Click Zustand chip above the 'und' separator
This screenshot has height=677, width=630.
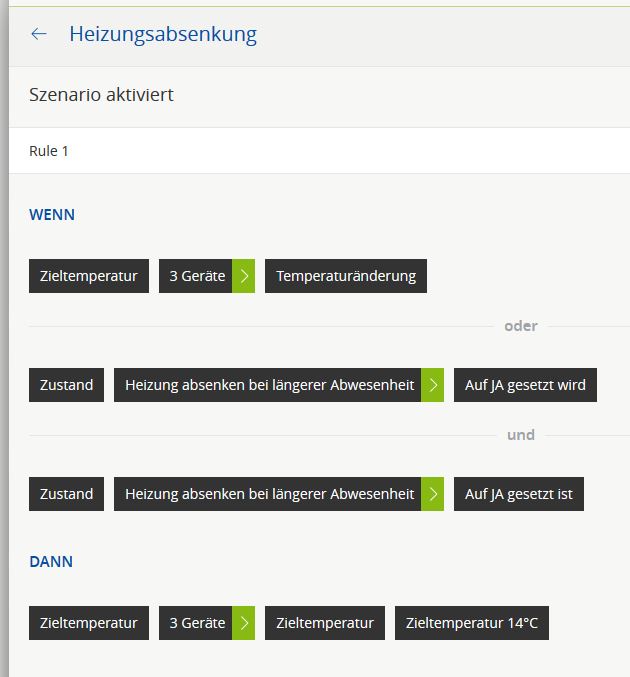(66, 385)
